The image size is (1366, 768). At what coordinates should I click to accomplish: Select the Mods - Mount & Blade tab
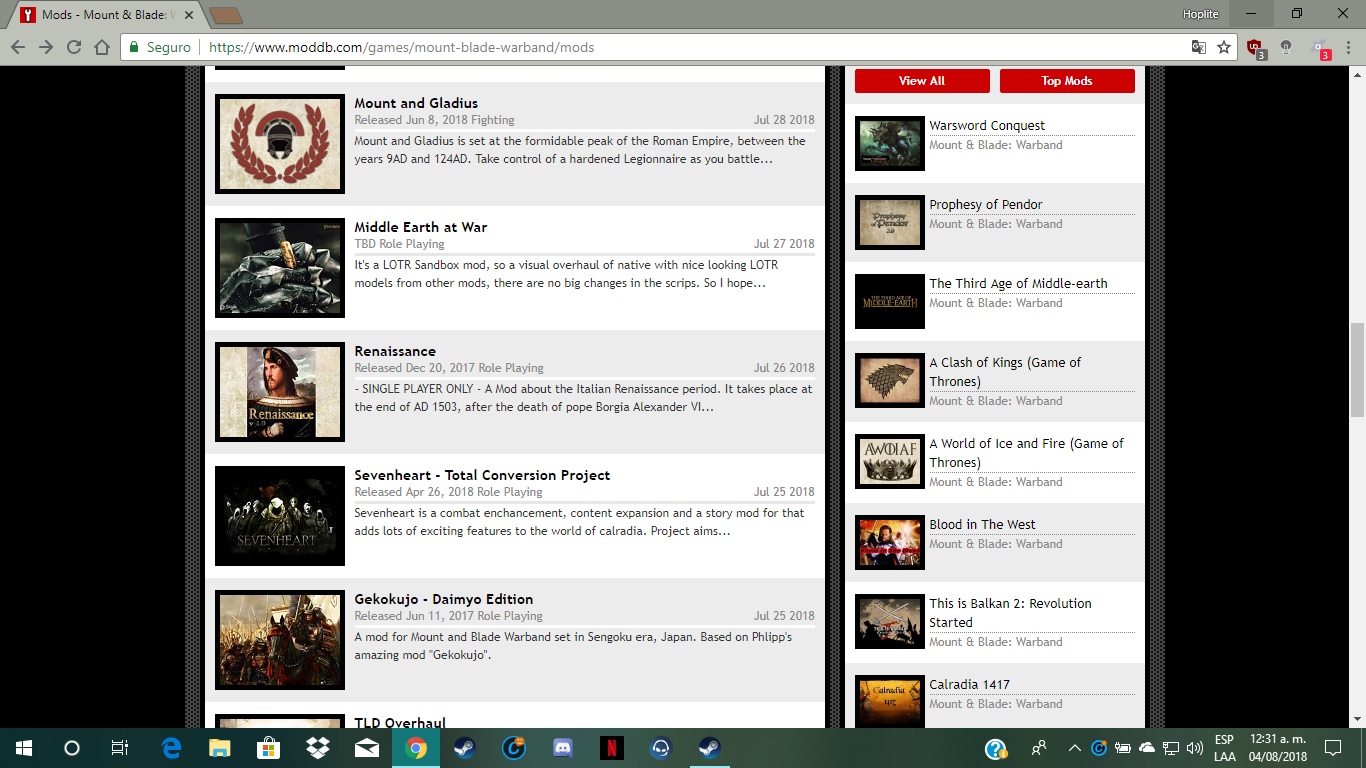click(108, 15)
